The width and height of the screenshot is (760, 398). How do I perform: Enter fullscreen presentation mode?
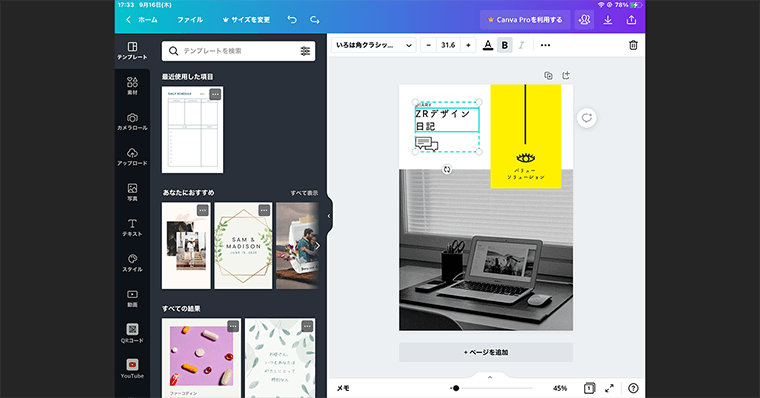(x=609, y=388)
